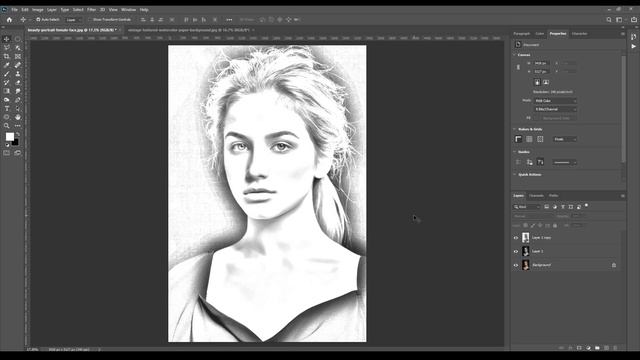
Task: Select the Horizontal Type tool
Action: 7,108
